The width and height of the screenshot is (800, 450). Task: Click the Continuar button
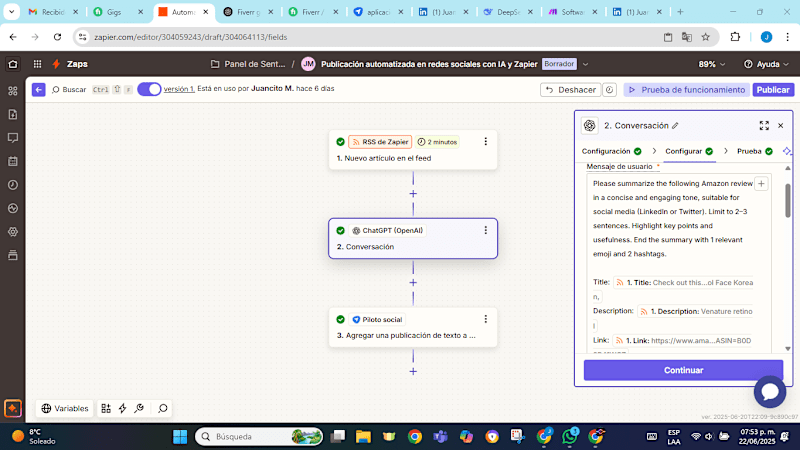[683, 370]
